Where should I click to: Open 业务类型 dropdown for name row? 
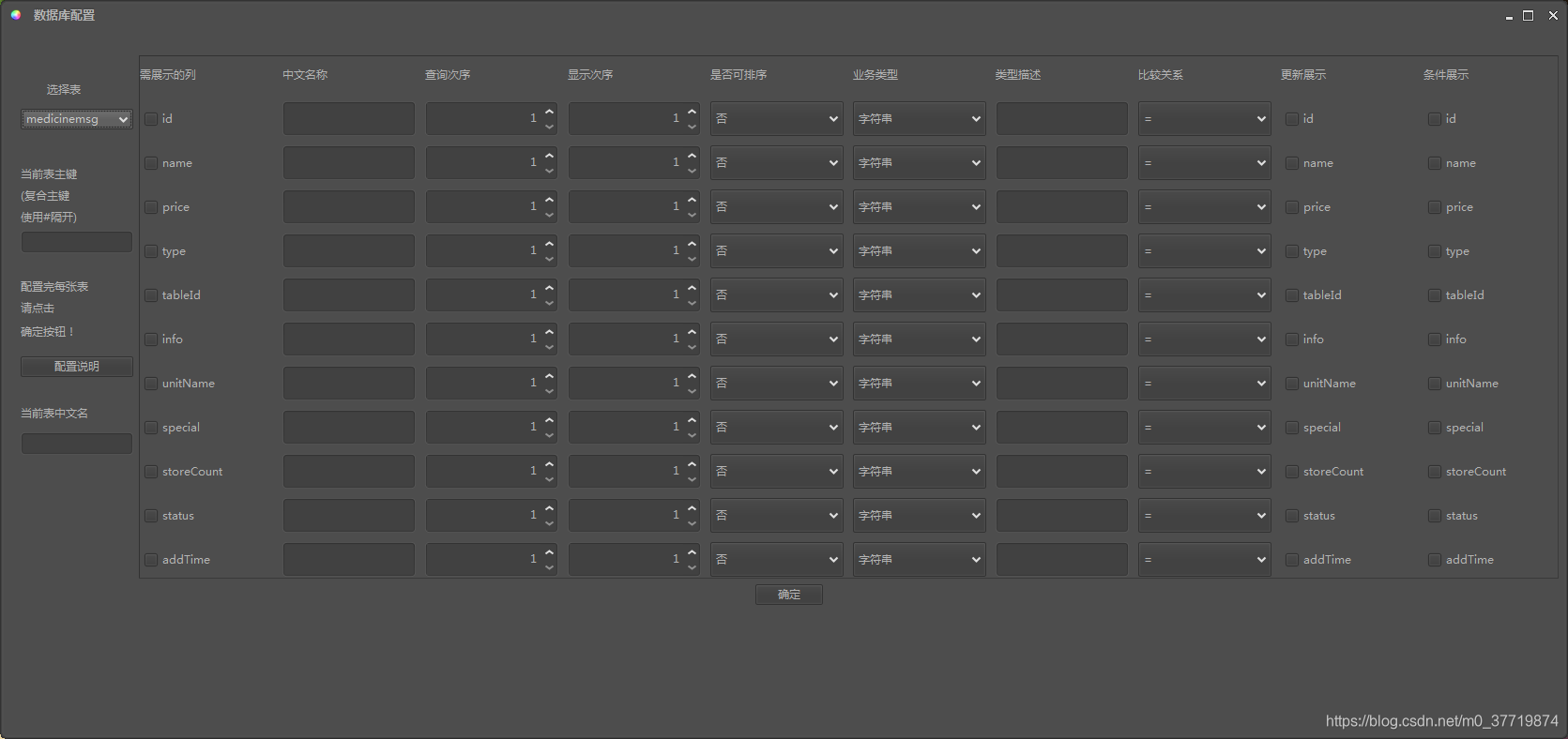point(919,163)
